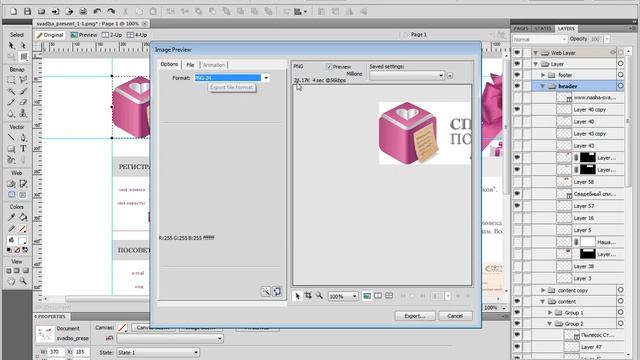Select the Paint Bucket tool in Colors section
This screenshot has height=360, width=640.
23,217
